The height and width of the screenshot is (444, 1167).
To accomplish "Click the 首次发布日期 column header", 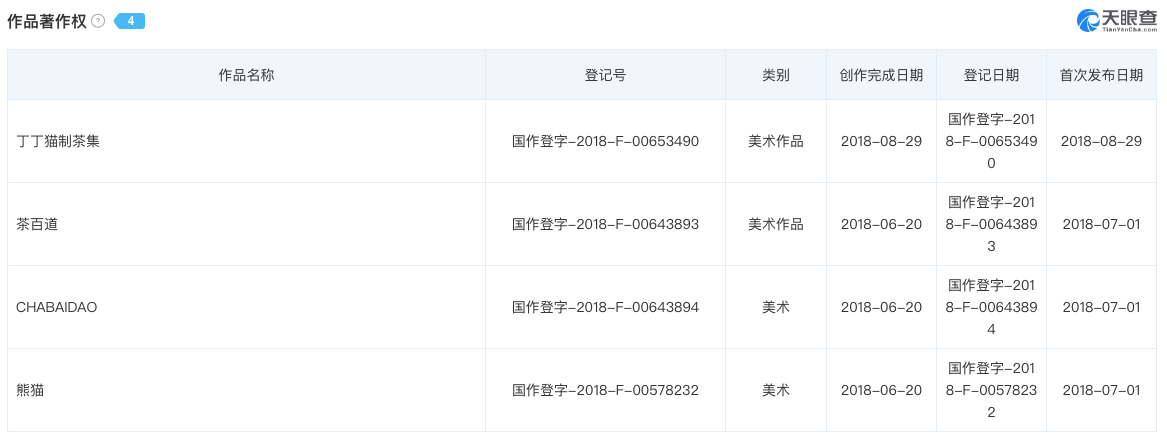I will [x=1100, y=75].
